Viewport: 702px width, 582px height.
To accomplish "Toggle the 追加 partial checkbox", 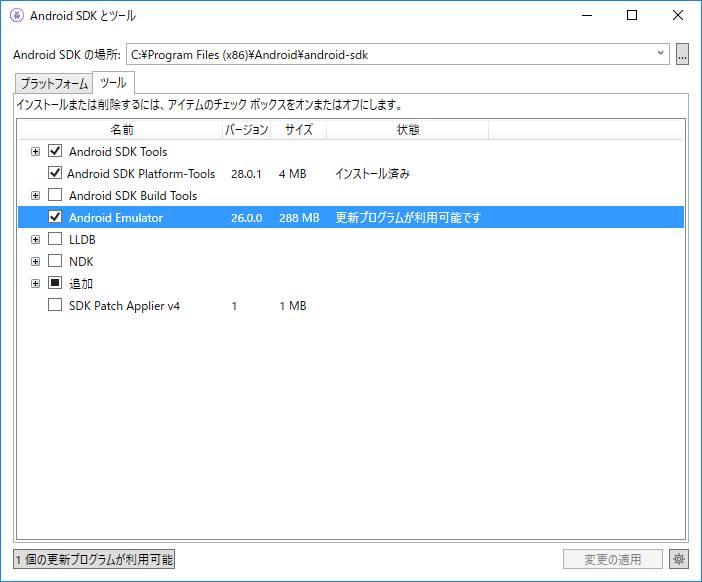I will click(55, 282).
